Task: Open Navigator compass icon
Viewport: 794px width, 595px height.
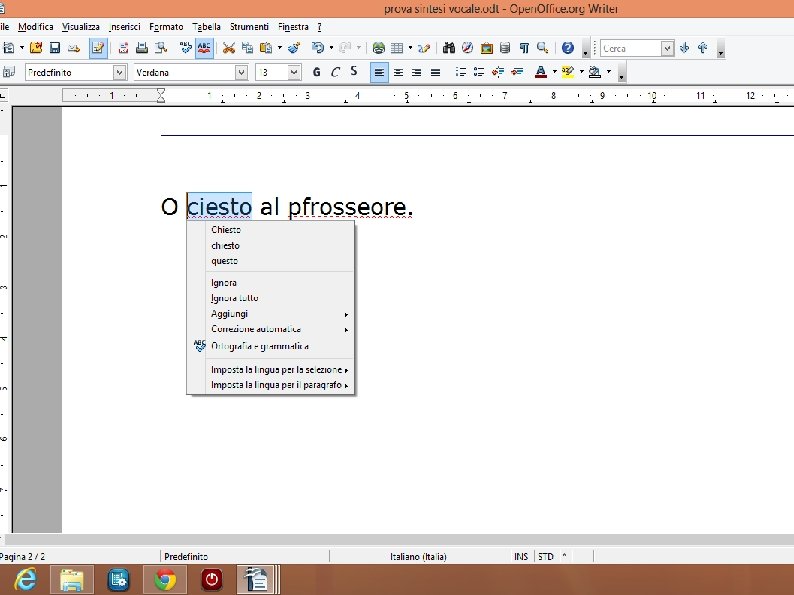Action: coord(467,48)
